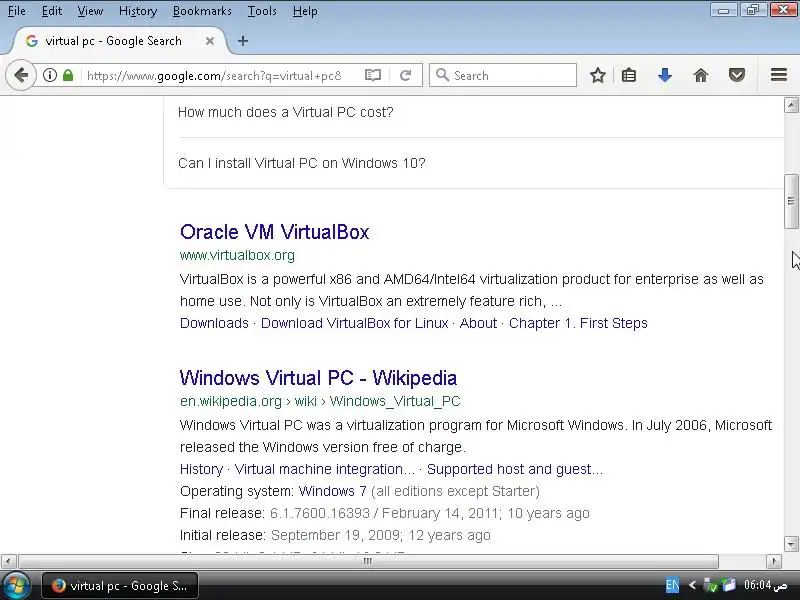Open the Oracle VM VirtualBox result
The height and width of the screenshot is (600, 800).
point(274,232)
